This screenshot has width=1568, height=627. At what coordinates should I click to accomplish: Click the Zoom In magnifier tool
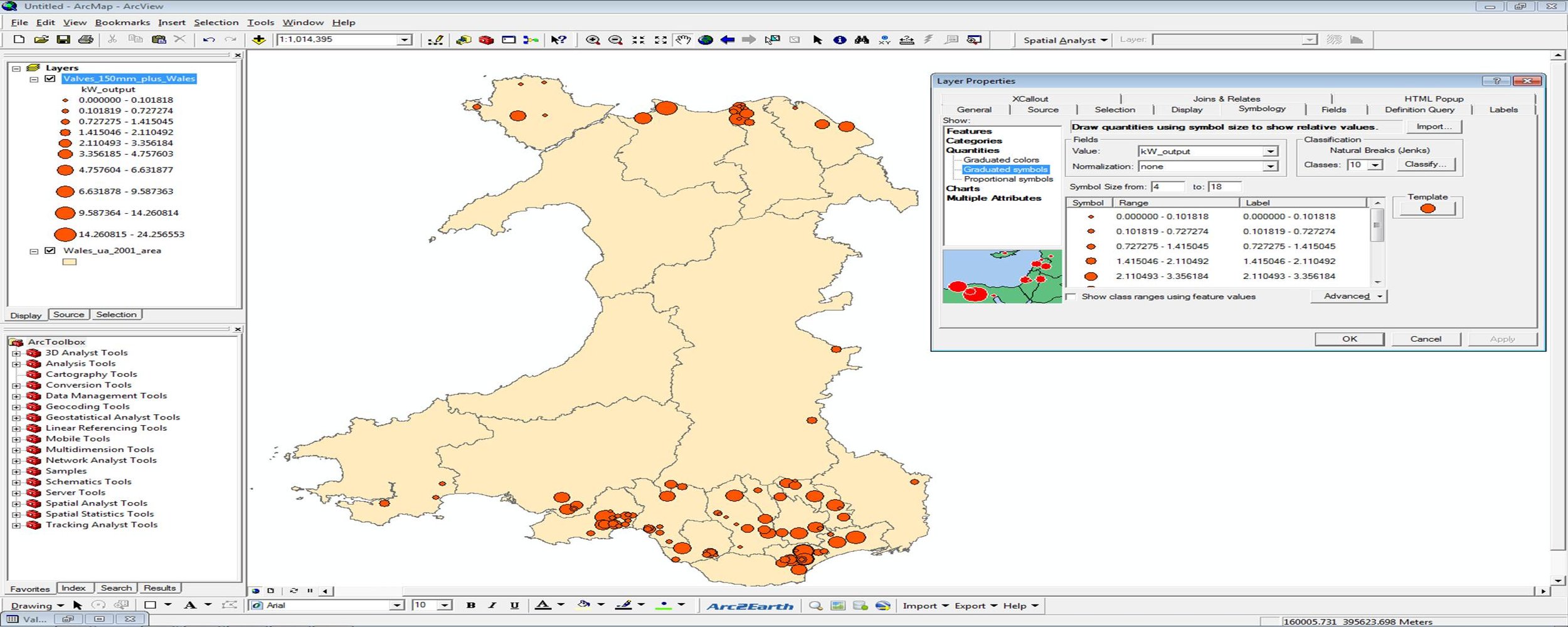click(x=592, y=40)
